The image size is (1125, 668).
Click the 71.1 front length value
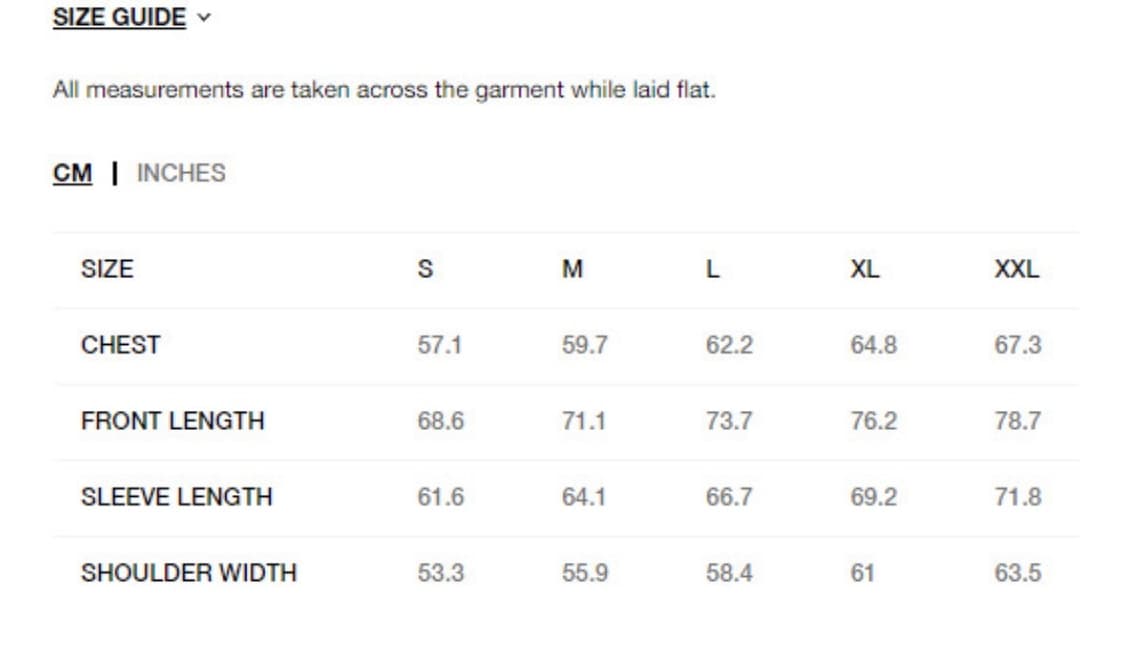pos(584,421)
